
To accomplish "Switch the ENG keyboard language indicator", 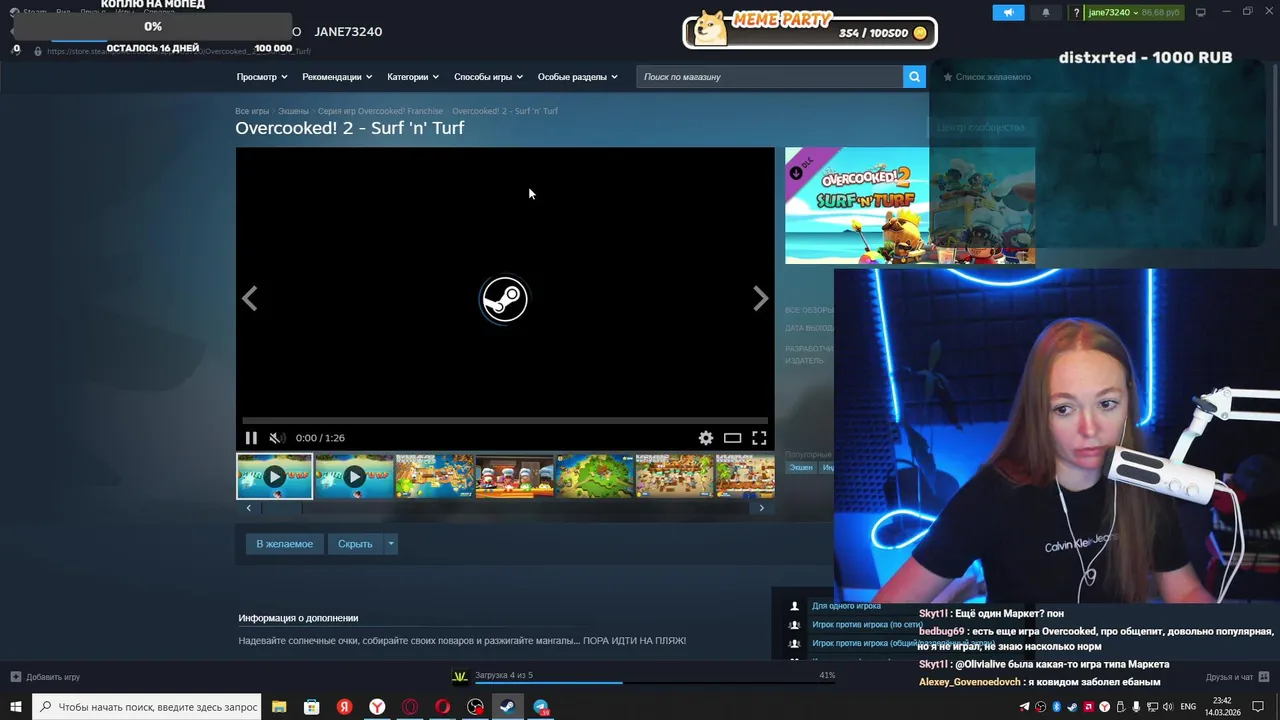I will [x=1188, y=707].
